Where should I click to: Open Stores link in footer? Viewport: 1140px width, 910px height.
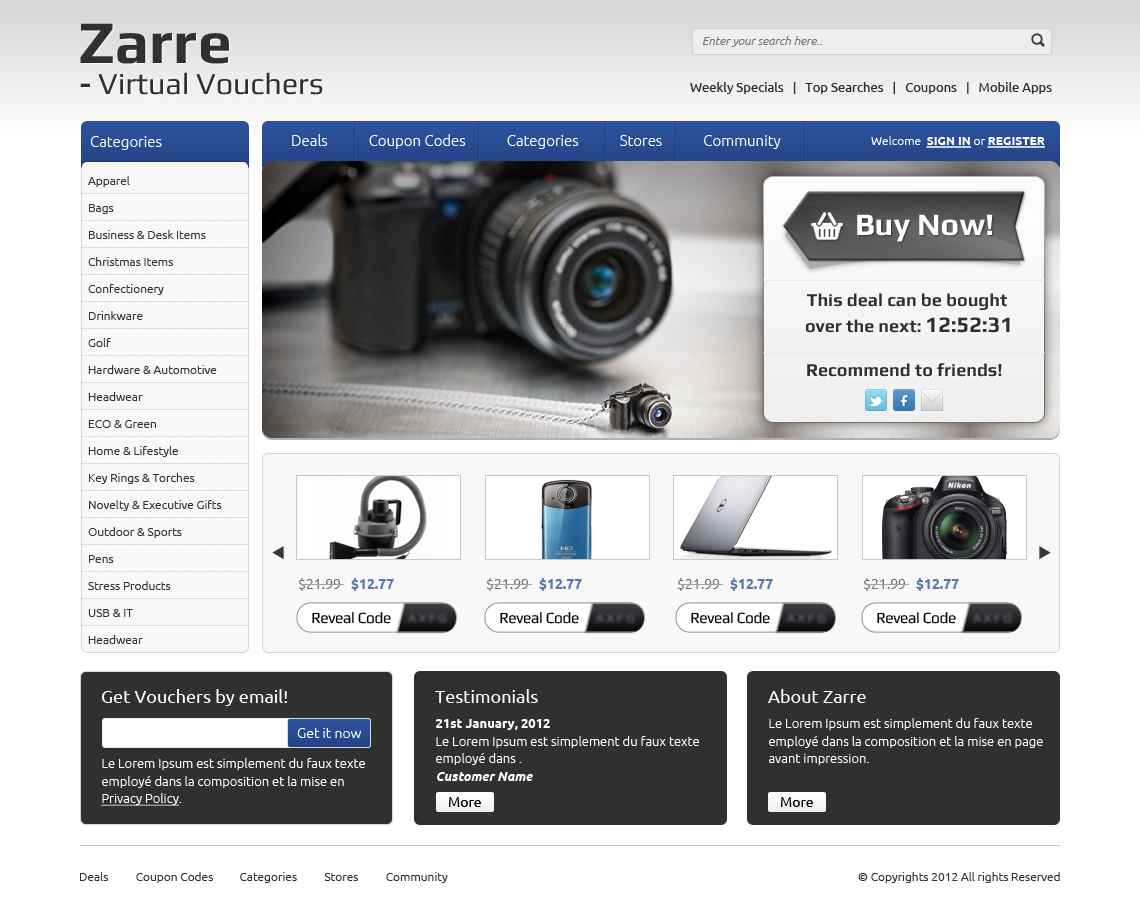pos(341,877)
